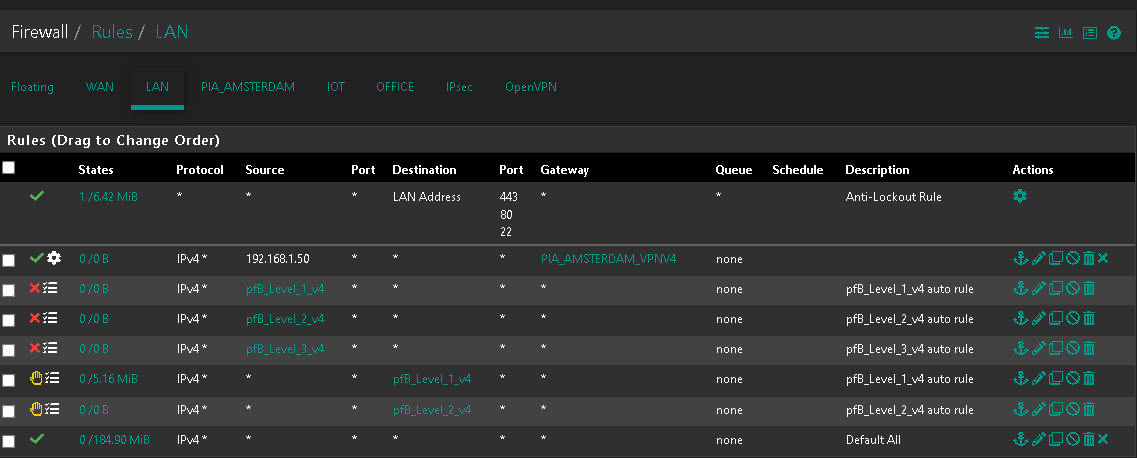The image size is (1137, 458).
Task: Click the 192.168.1.50 source address
Action: point(276,259)
